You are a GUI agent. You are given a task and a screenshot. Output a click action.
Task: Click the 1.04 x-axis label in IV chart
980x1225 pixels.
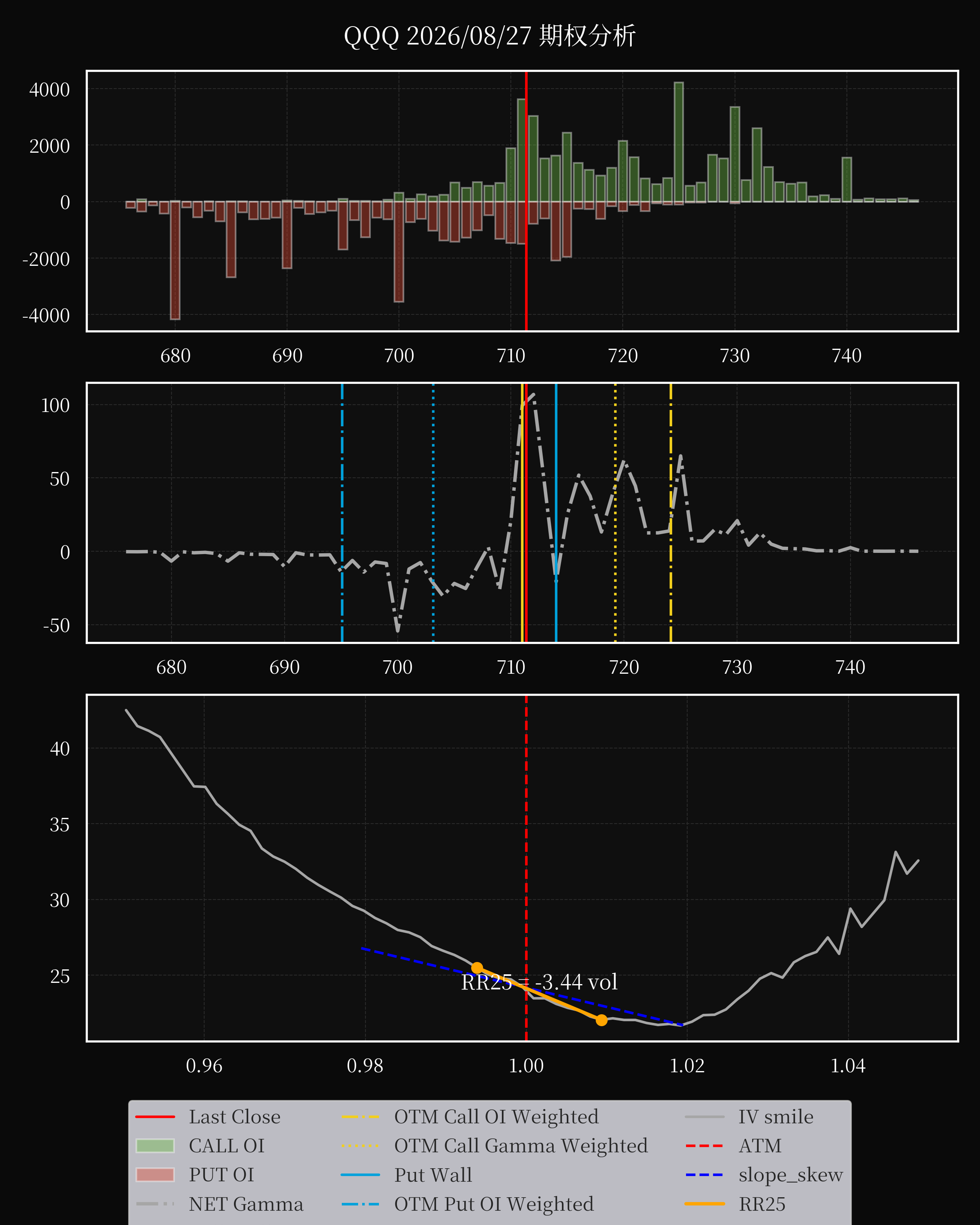tap(848, 1066)
